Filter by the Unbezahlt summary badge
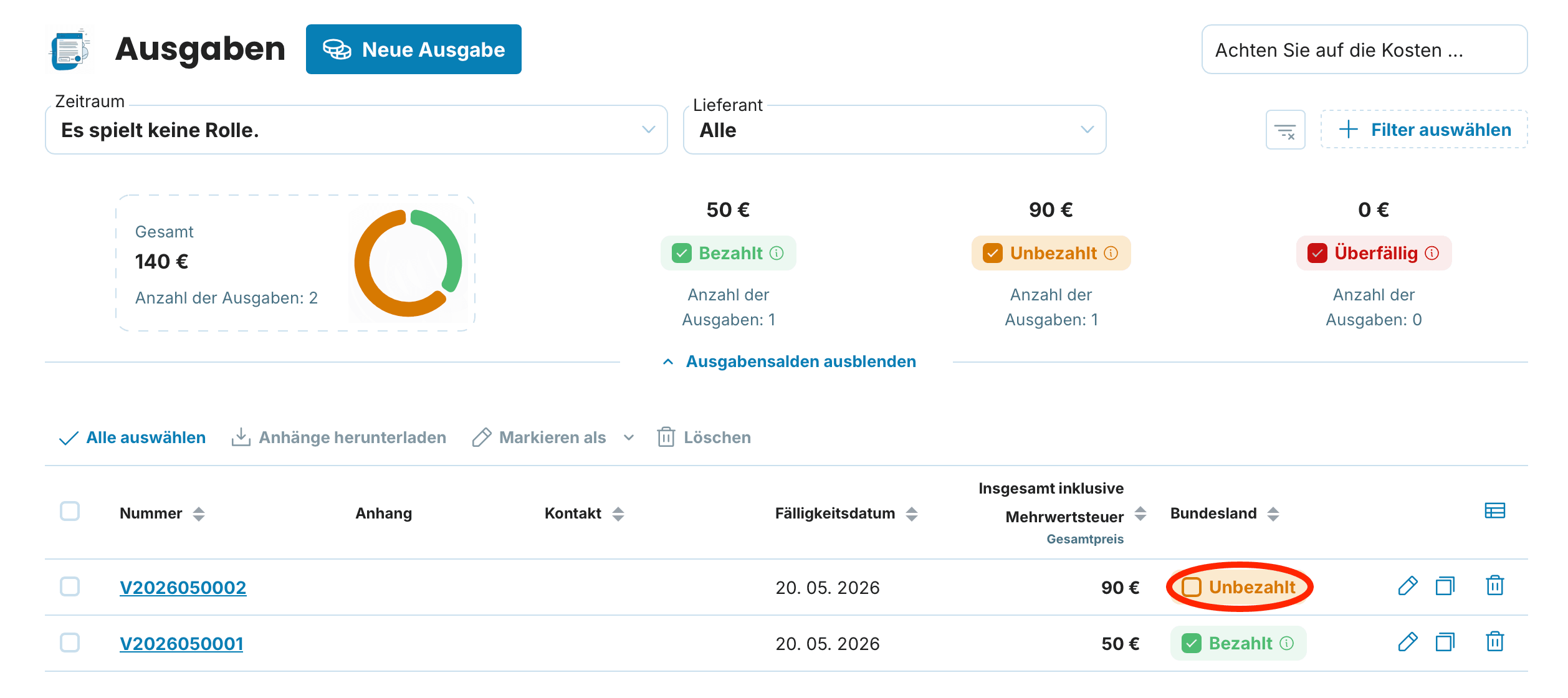1568x698 pixels. point(1051,253)
